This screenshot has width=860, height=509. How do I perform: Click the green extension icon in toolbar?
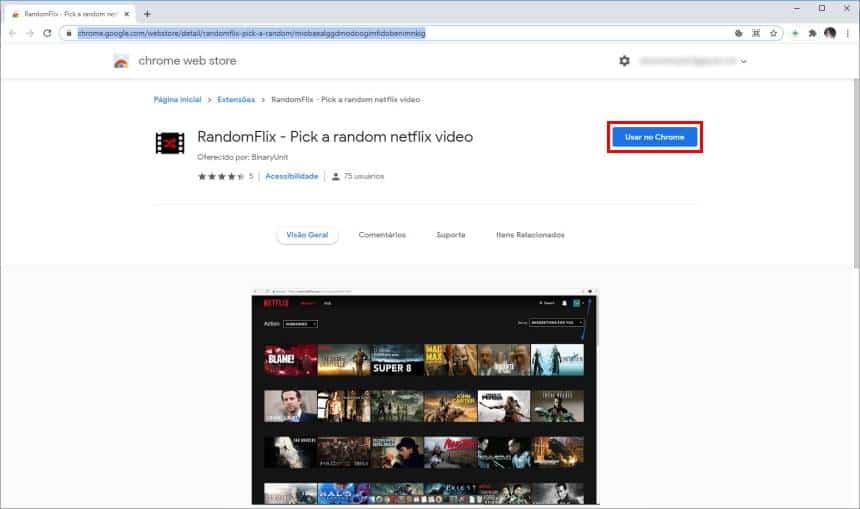tap(795, 33)
